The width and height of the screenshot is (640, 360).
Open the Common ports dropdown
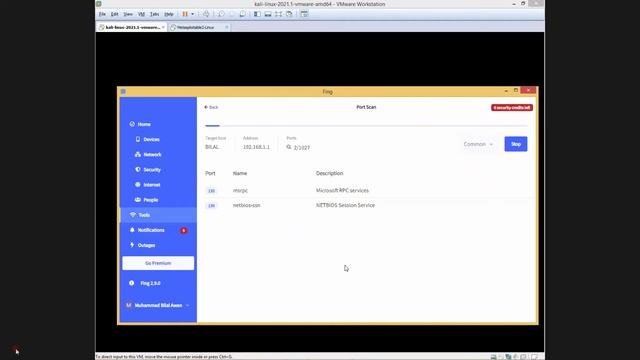tap(478, 144)
